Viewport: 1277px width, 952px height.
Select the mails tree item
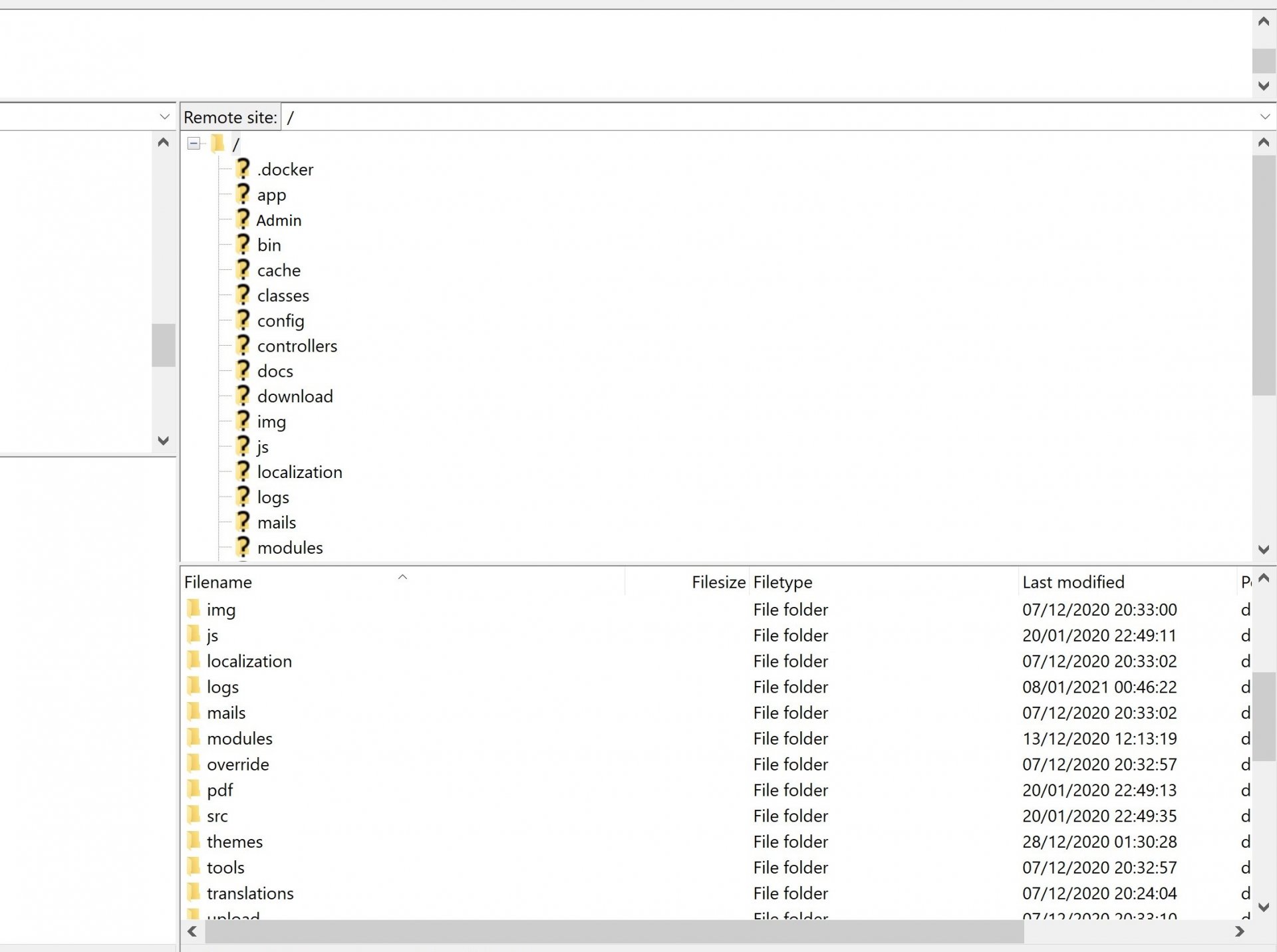tap(277, 523)
